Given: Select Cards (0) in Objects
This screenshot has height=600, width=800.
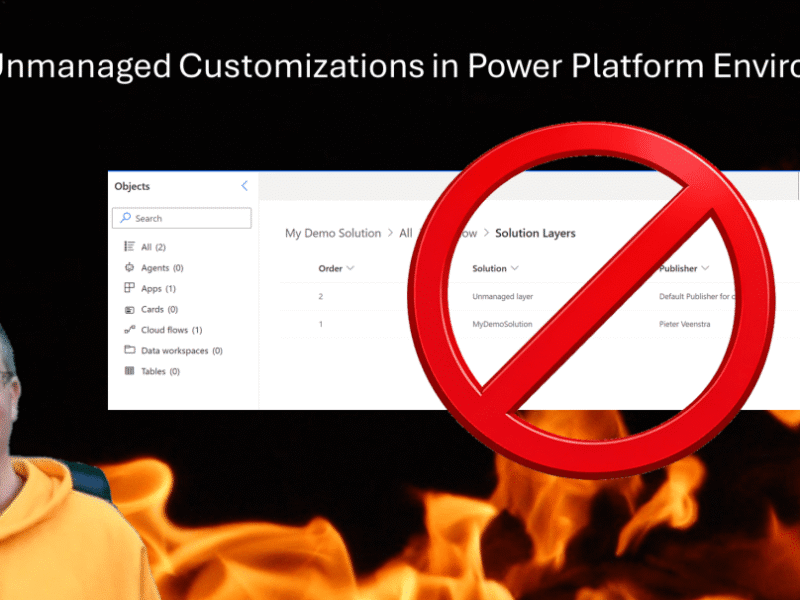Looking at the screenshot, I should [159, 309].
